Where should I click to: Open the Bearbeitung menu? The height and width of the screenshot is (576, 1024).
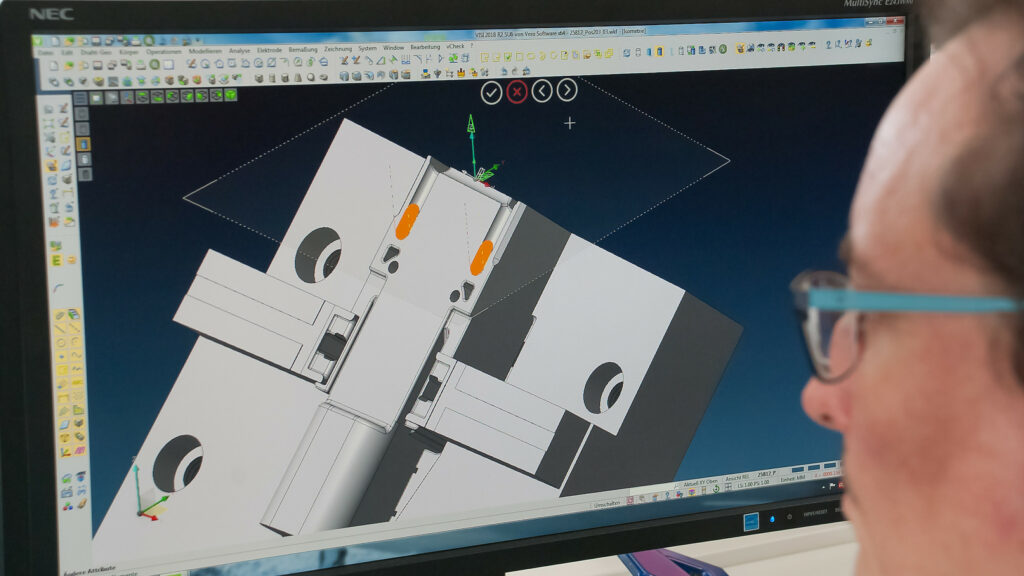pyautogui.click(x=425, y=47)
